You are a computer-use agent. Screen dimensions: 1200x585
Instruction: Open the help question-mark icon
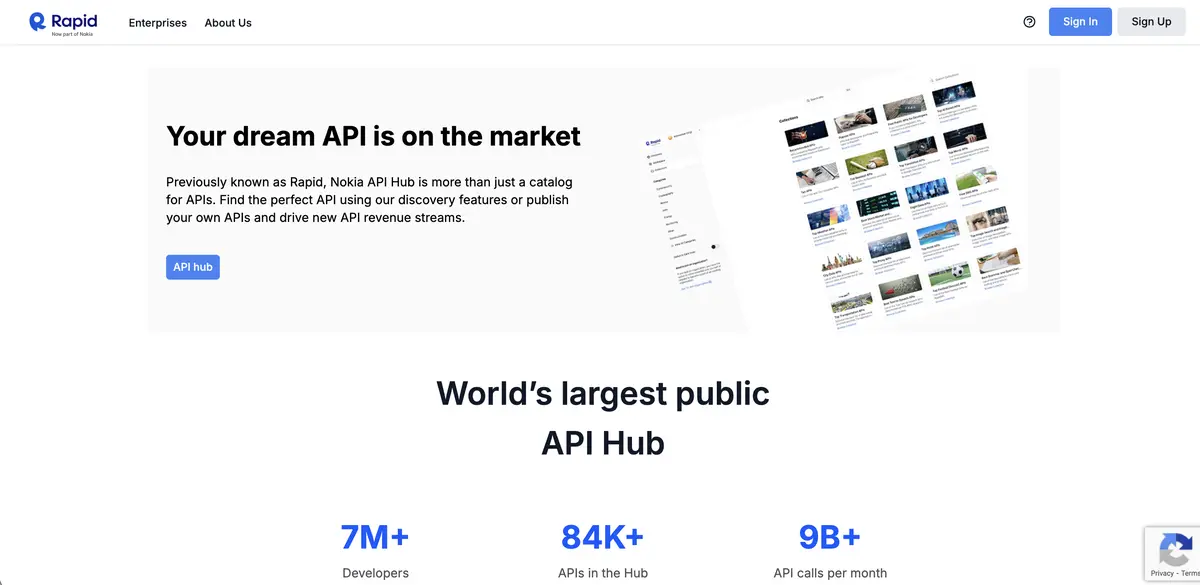(x=1029, y=21)
